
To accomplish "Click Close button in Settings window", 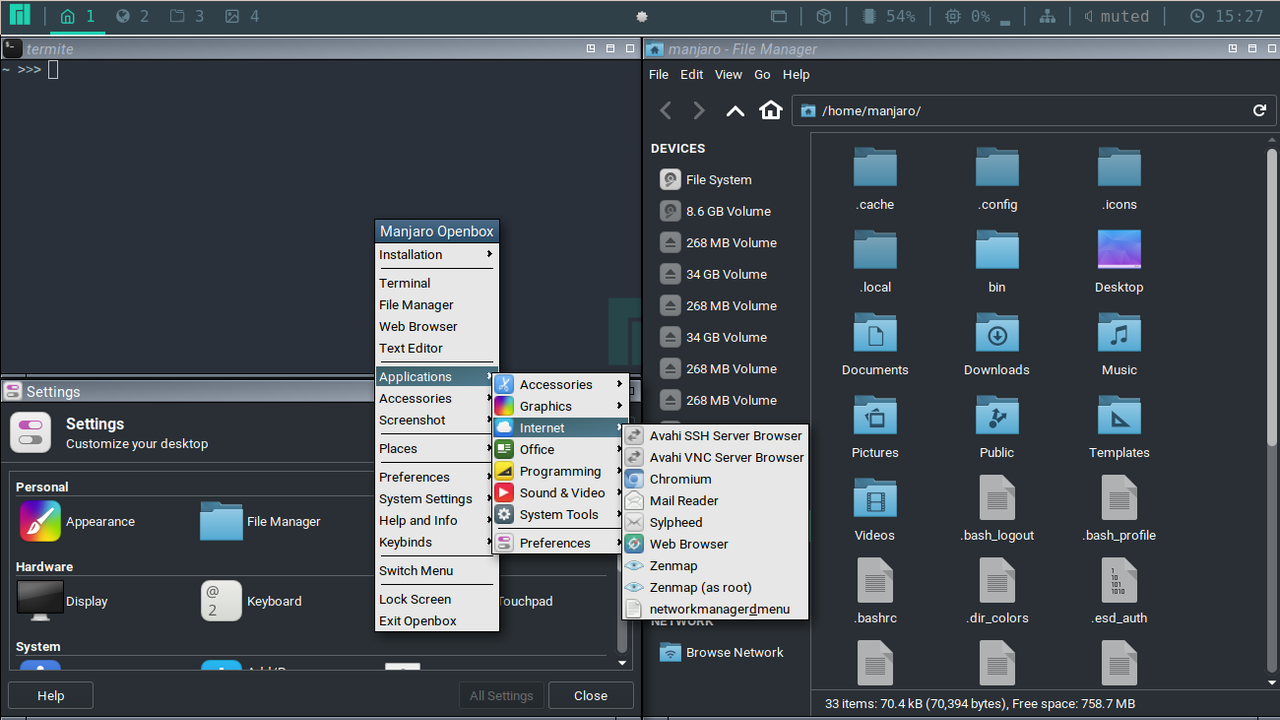I will tap(590, 696).
